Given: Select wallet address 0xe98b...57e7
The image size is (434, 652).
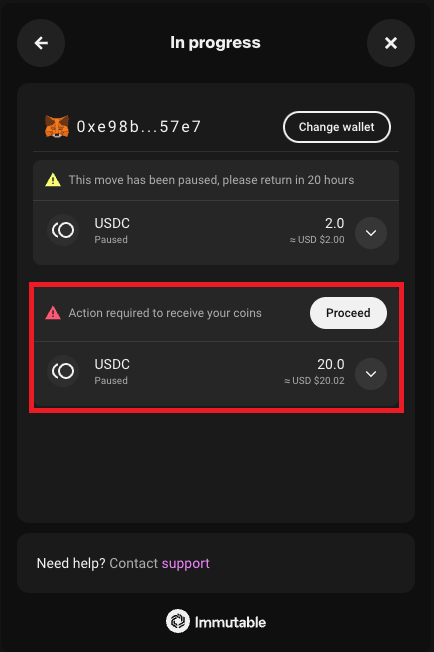Looking at the screenshot, I should (x=139, y=126).
